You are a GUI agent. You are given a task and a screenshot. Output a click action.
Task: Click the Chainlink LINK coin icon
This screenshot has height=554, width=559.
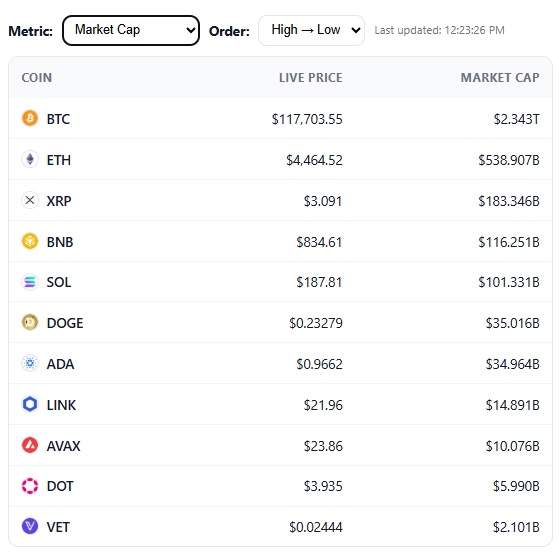[30, 405]
